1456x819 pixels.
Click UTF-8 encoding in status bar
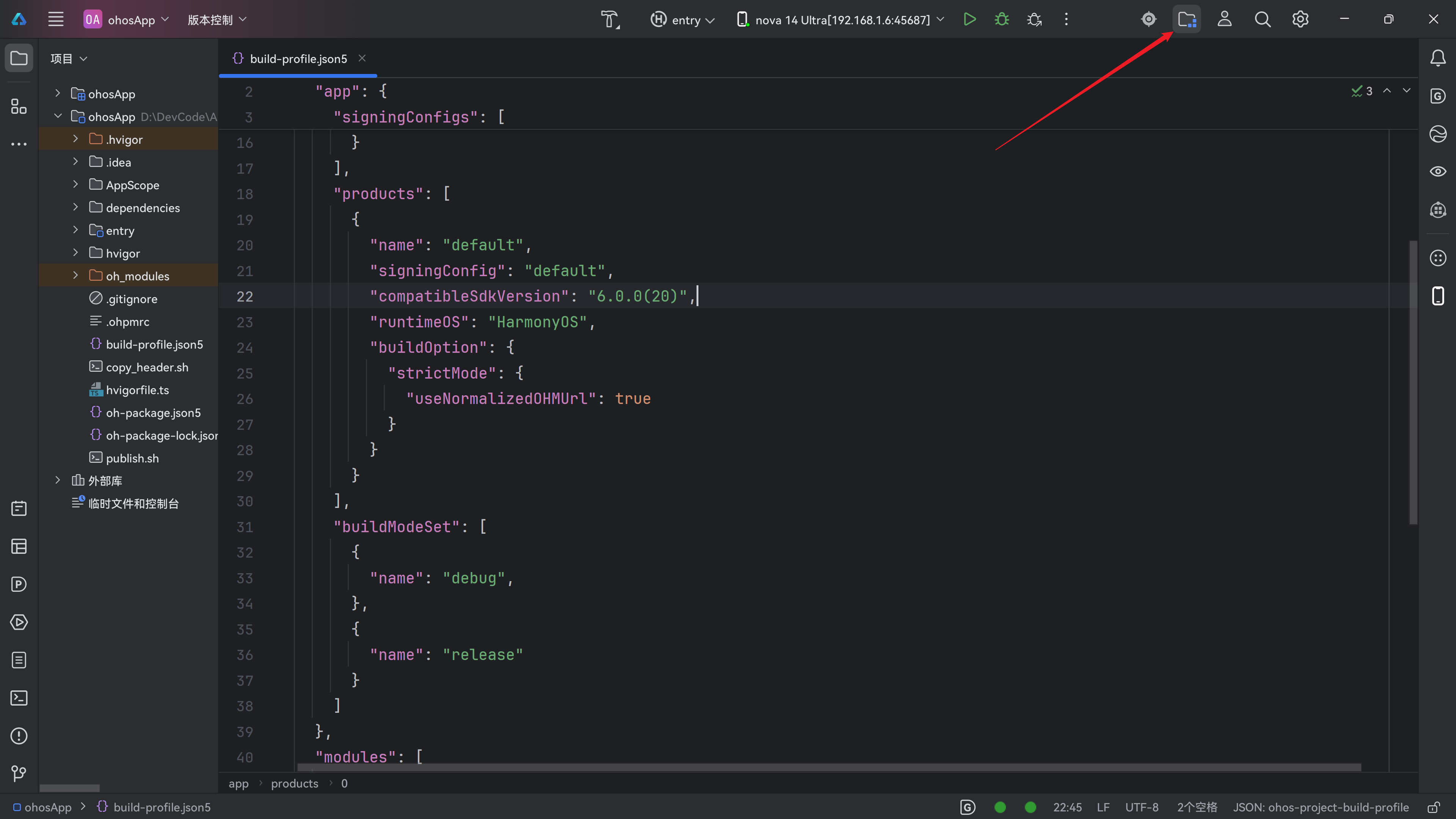coord(1141,807)
